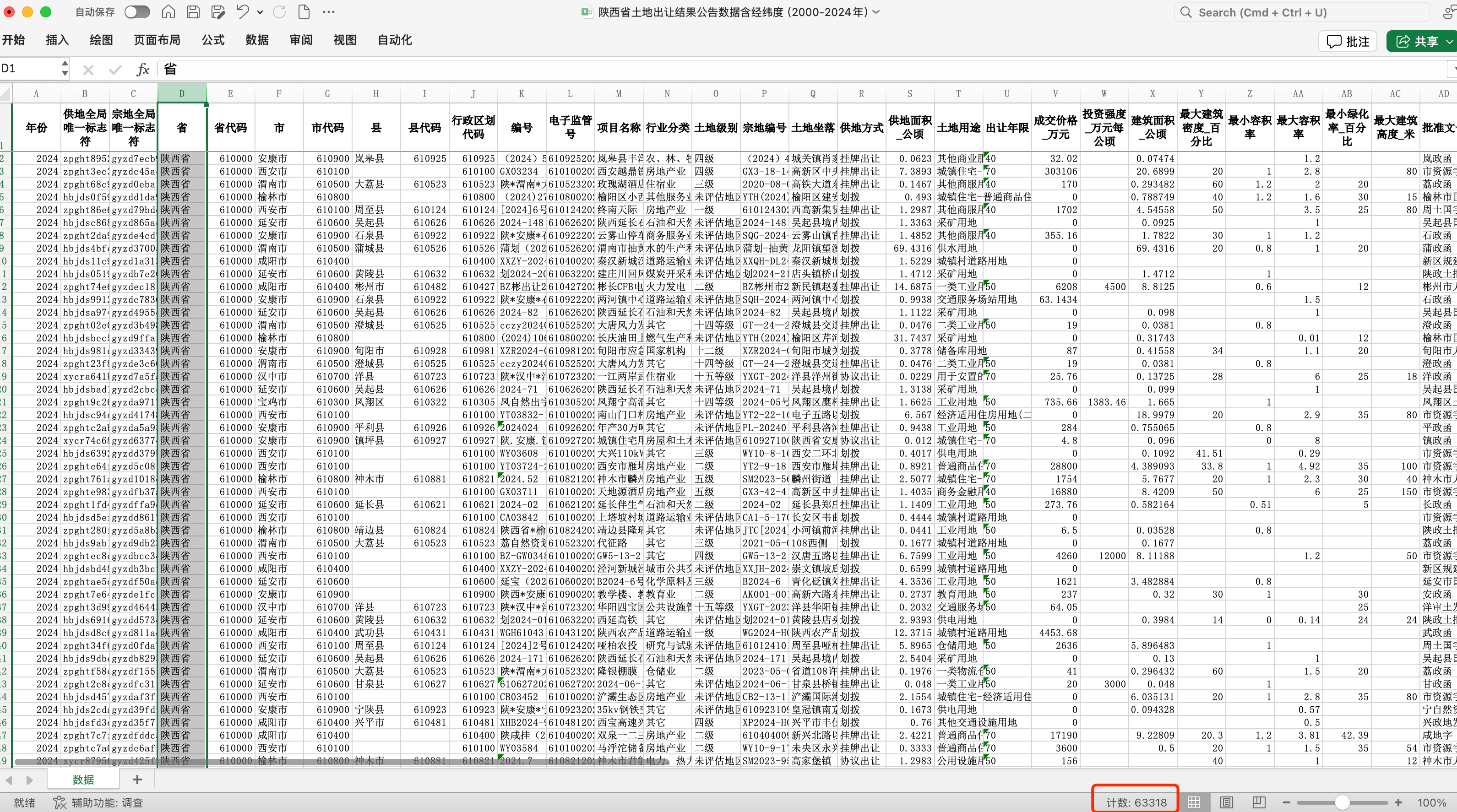The image size is (1457, 812).
Task: Click the 批注 comments button
Action: [x=1348, y=41]
